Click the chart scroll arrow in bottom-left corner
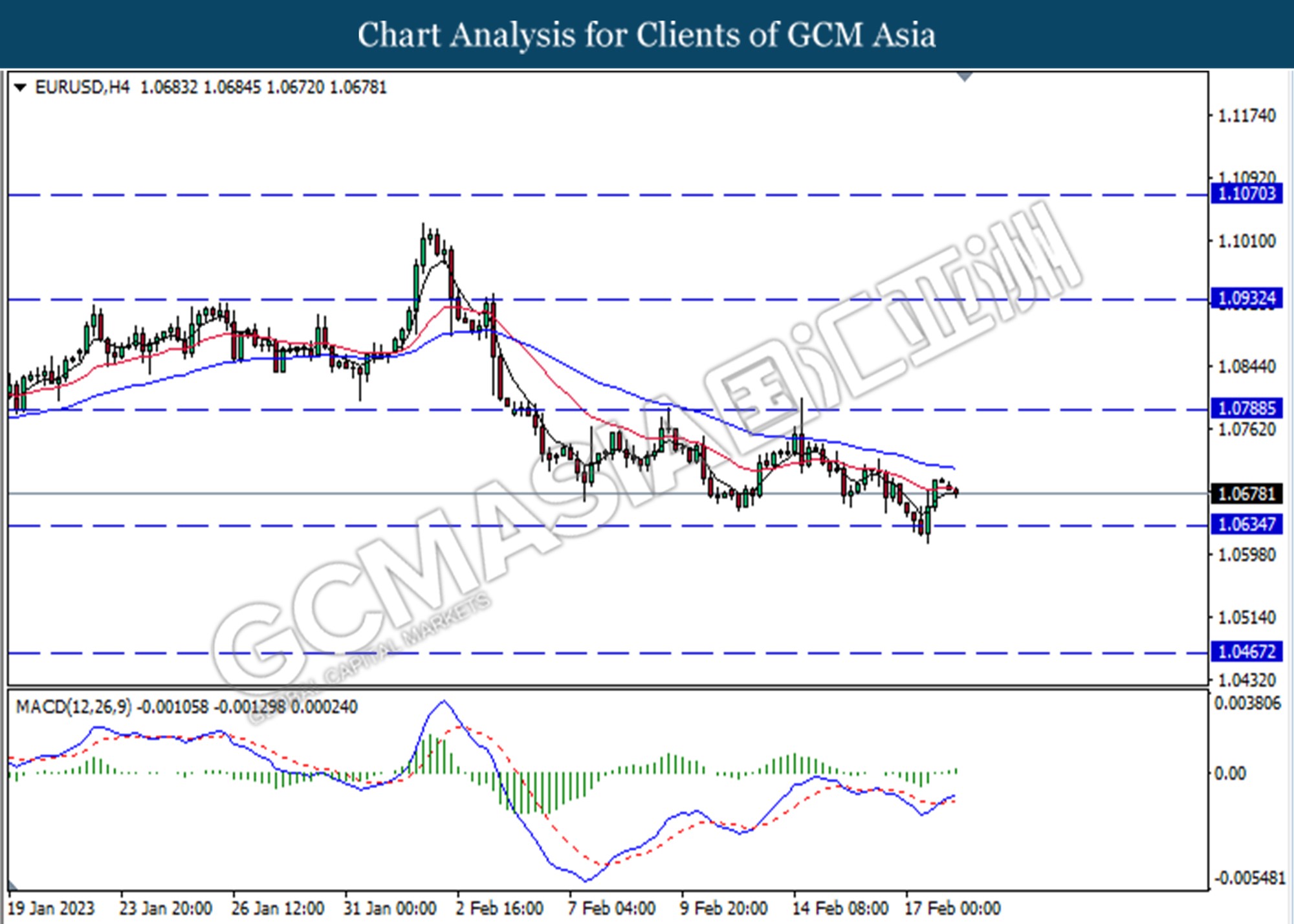1294x924 pixels. 13,885
